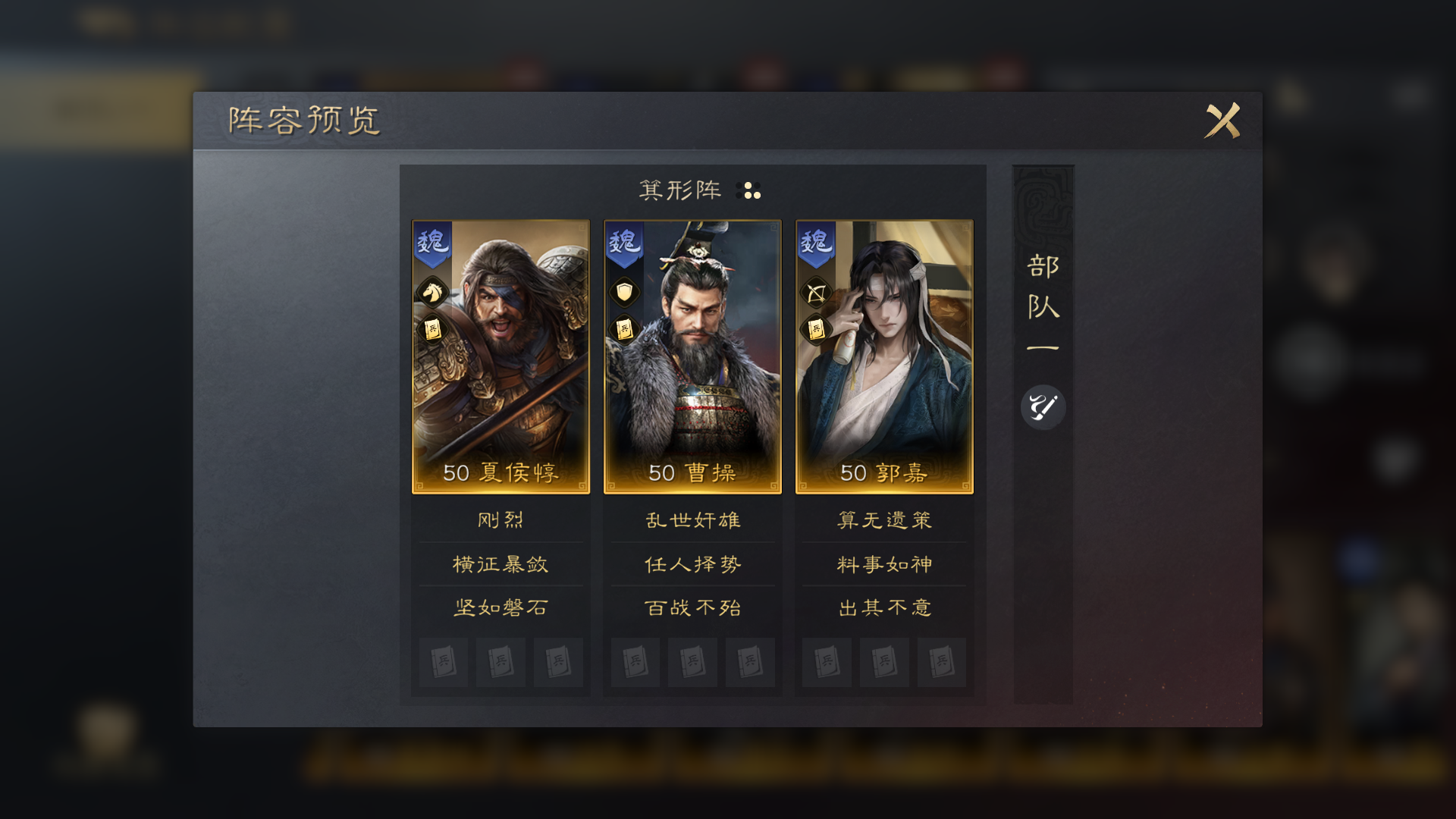Screen dimensions: 1456x819
Task: Click the 兵 book badge on 曹操 portrait
Action: tap(624, 329)
